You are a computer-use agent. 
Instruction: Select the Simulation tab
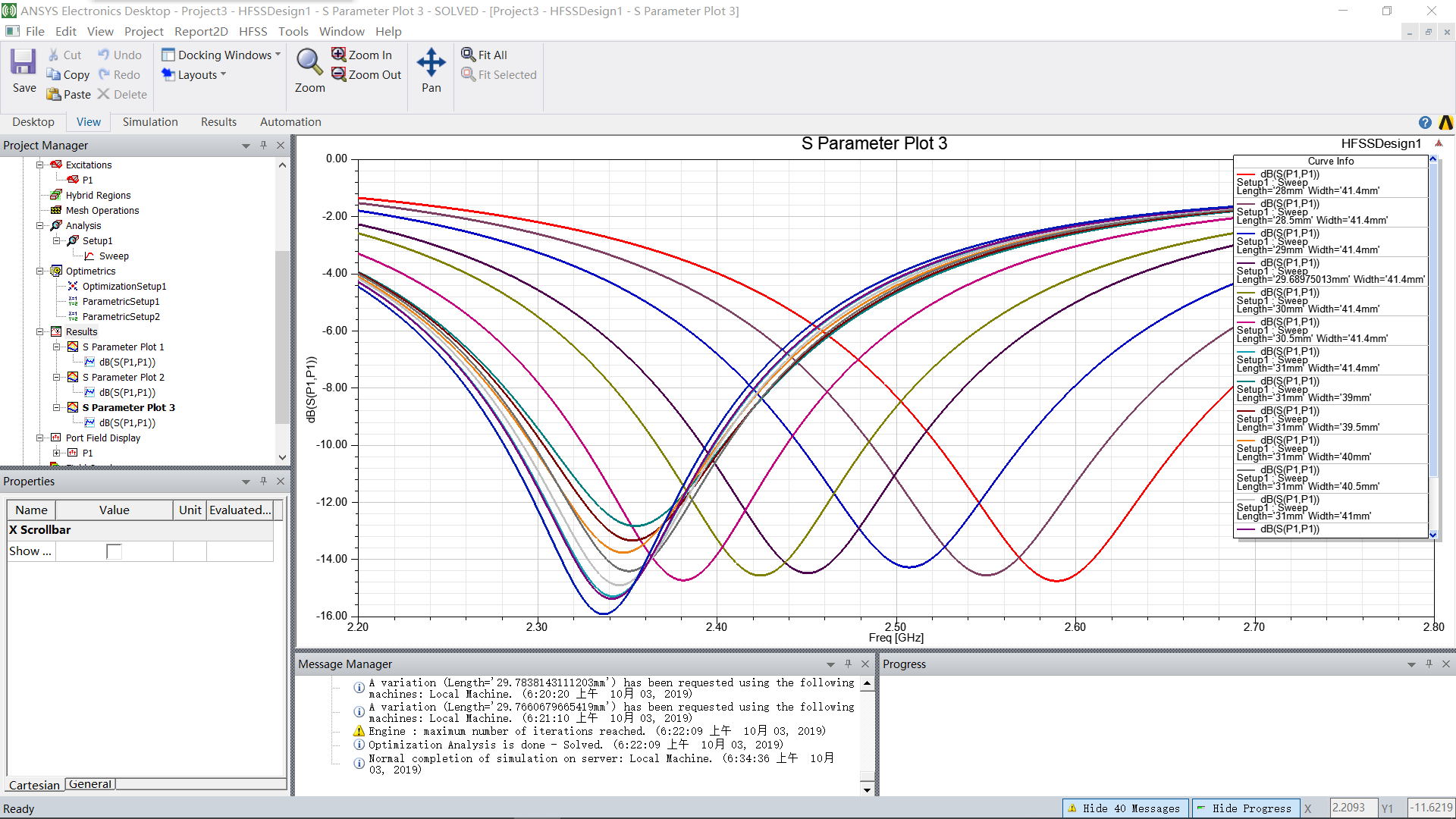tap(149, 122)
